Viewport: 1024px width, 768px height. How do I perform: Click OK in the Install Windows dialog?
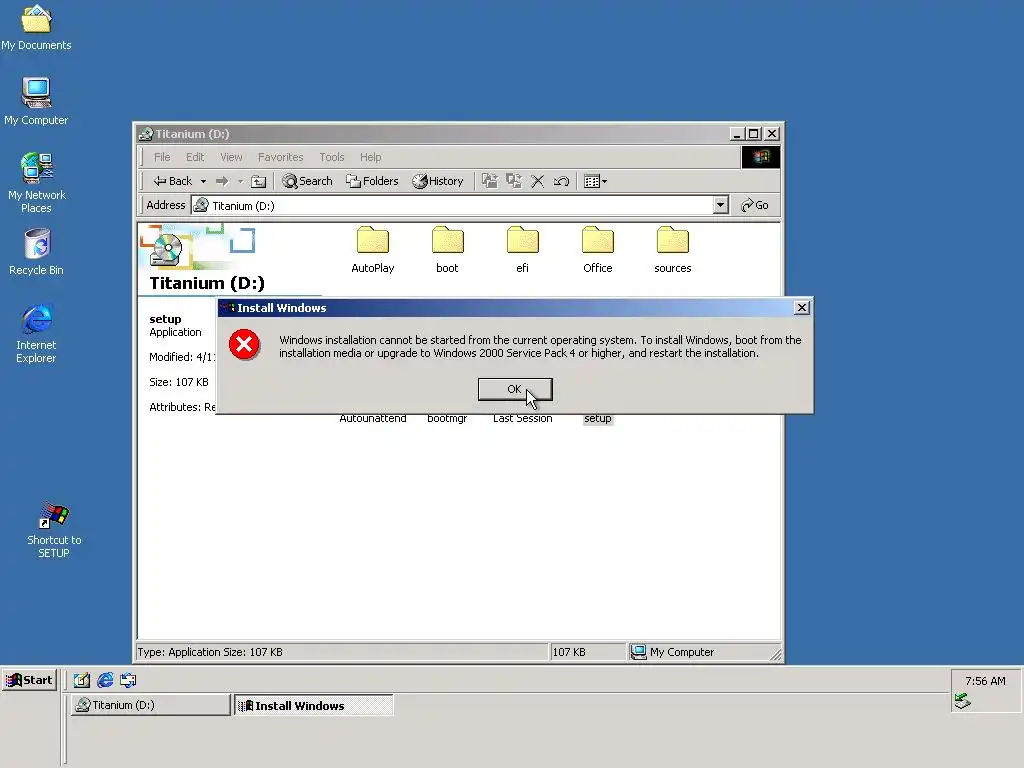[515, 389]
